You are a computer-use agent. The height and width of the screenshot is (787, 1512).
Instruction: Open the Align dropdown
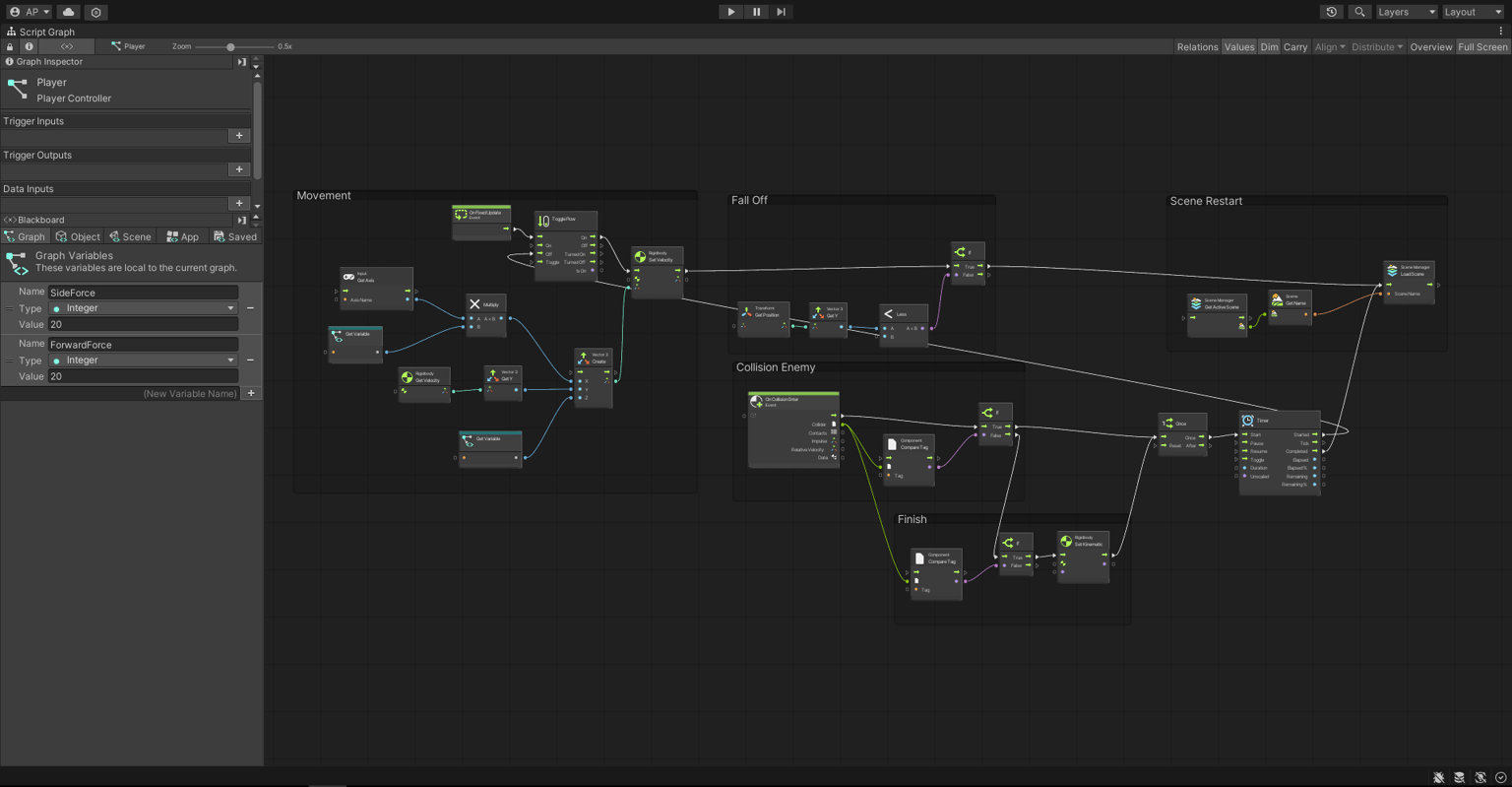(x=1330, y=46)
